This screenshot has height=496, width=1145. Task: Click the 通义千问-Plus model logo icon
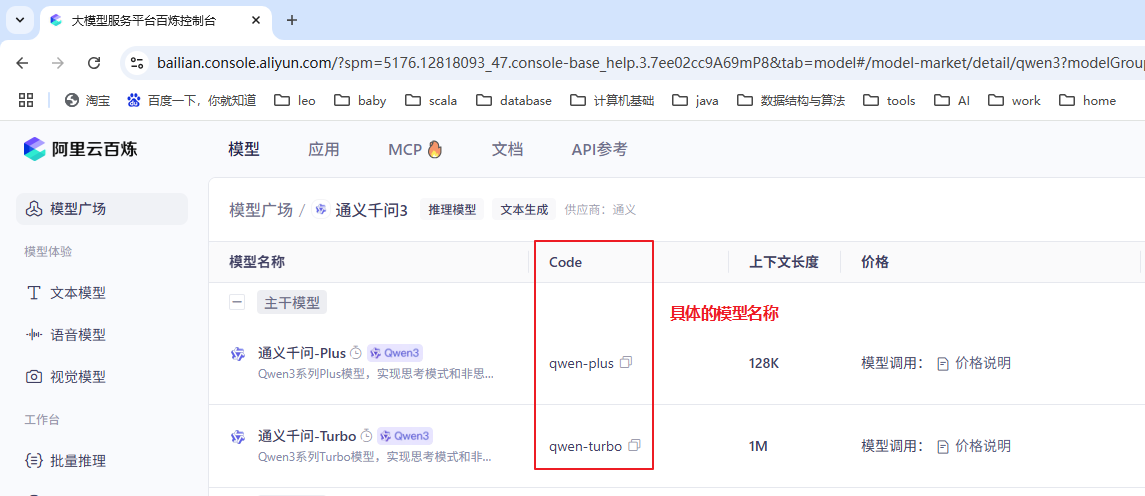[x=238, y=354]
